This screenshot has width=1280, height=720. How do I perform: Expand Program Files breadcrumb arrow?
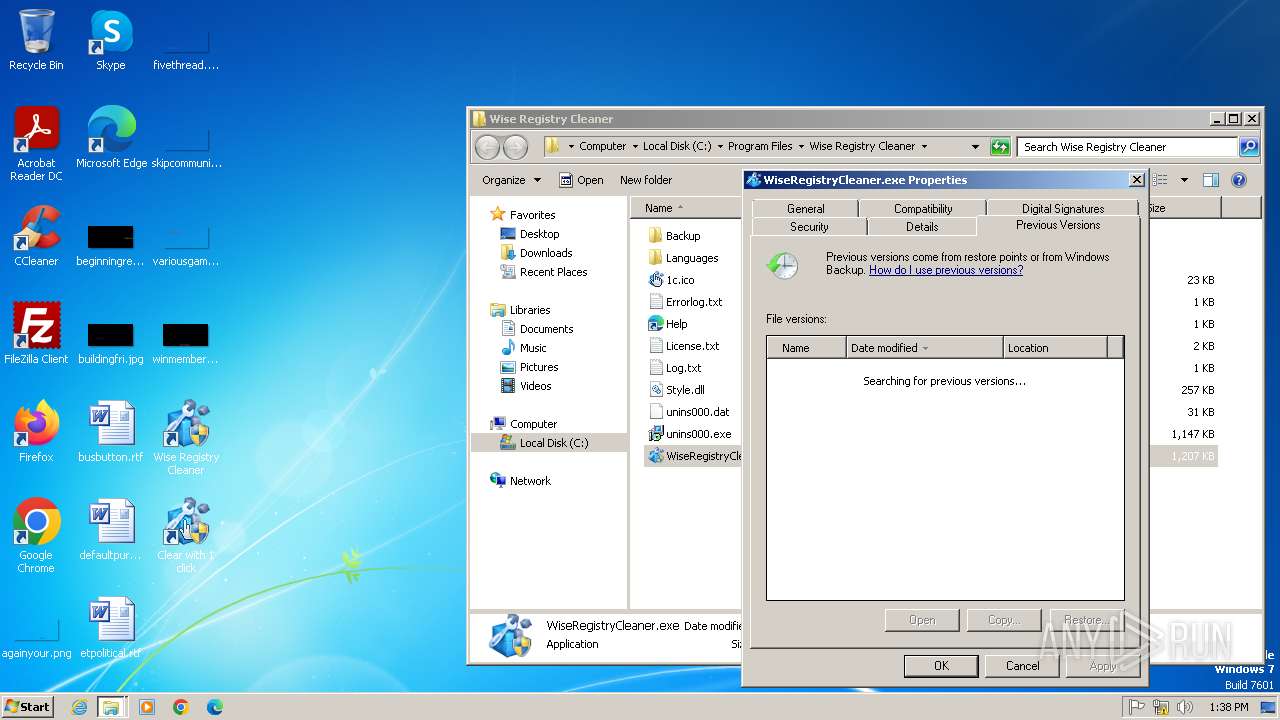pyautogui.click(x=801, y=146)
